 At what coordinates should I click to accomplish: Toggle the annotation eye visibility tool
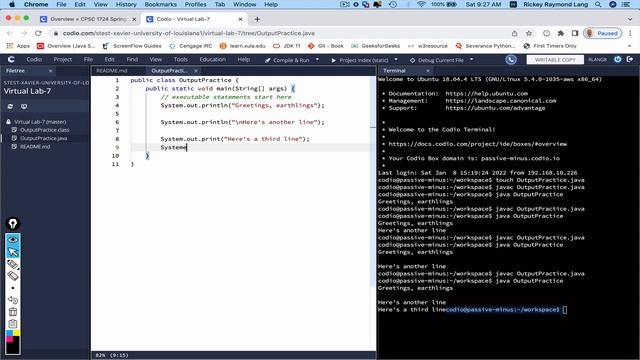pos(13,240)
